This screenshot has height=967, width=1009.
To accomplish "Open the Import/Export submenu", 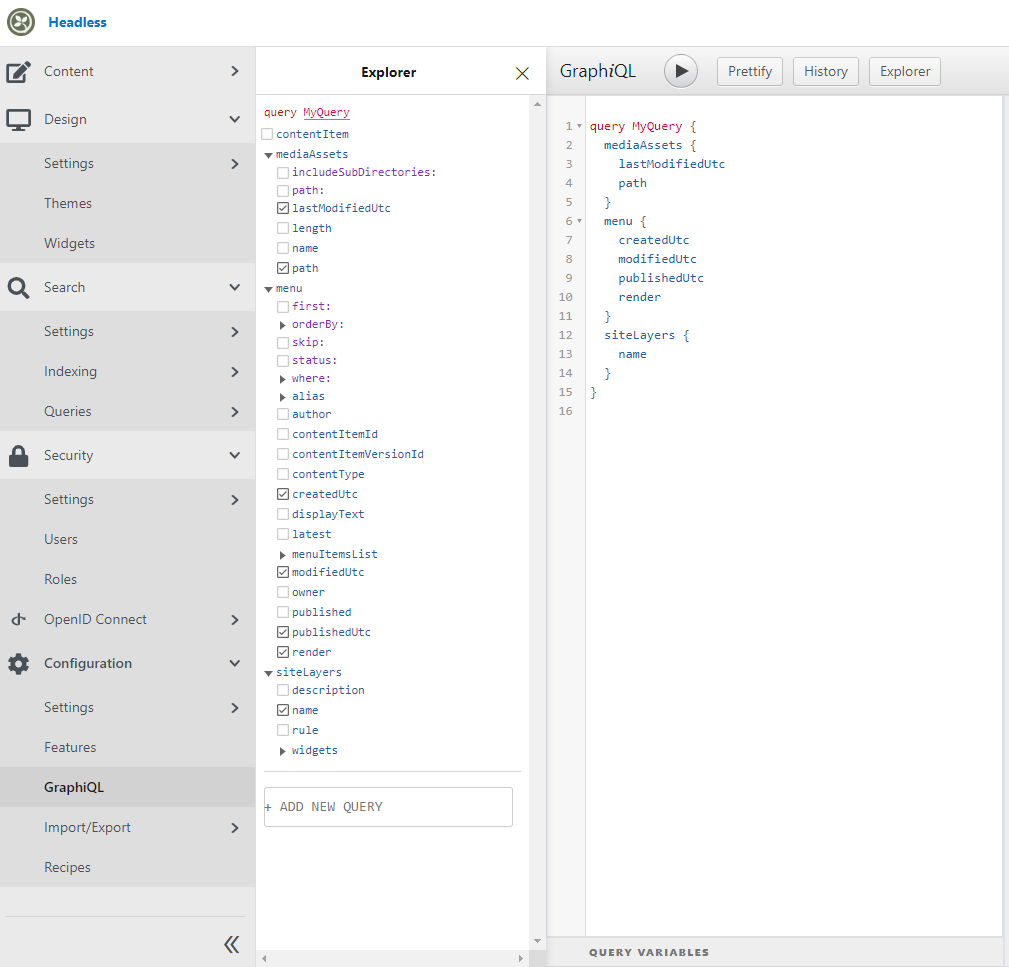I will [x=127, y=827].
